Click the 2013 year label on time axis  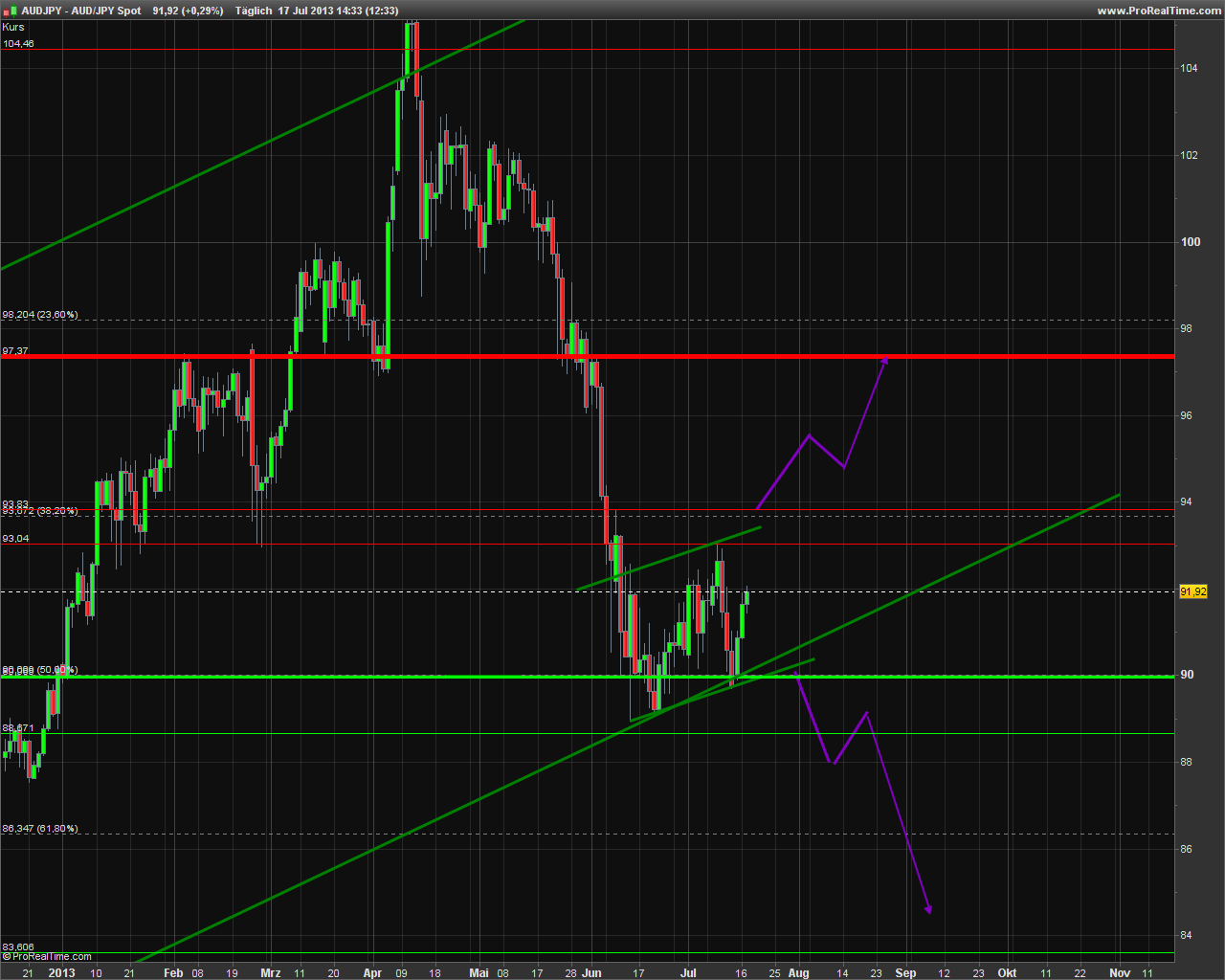point(61,972)
